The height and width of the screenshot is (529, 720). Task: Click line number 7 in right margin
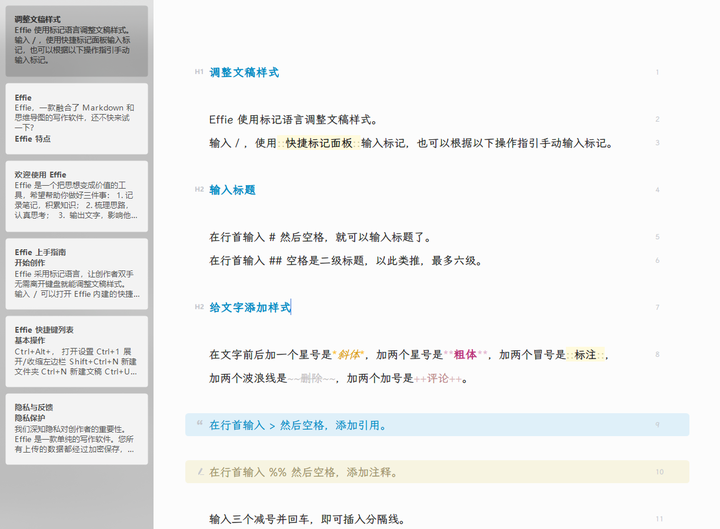tap(658, 307)
